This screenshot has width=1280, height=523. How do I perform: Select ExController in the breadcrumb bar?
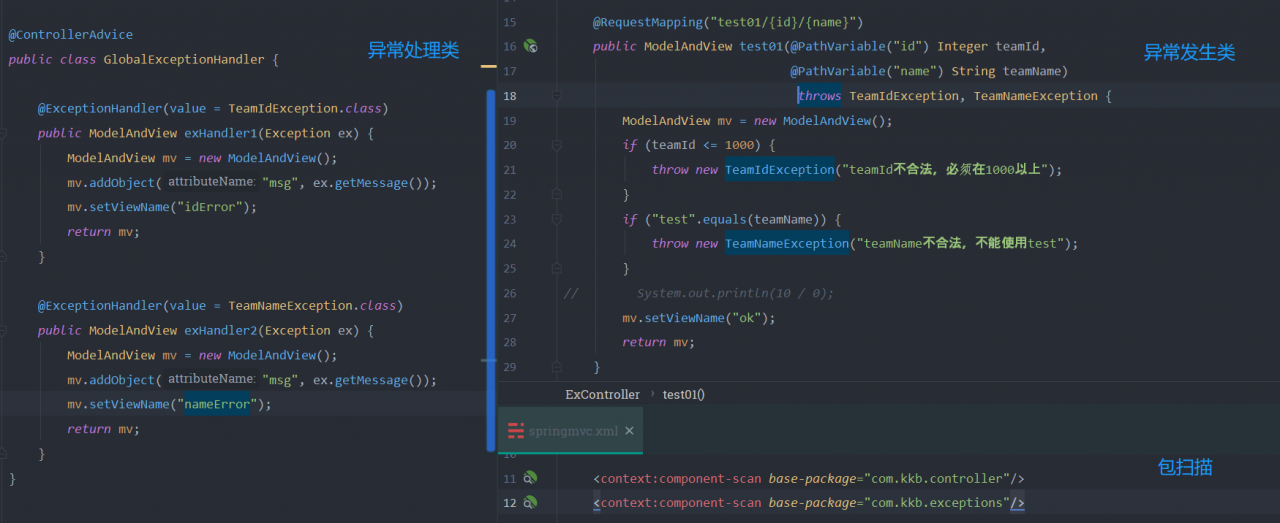click(602, 394)
